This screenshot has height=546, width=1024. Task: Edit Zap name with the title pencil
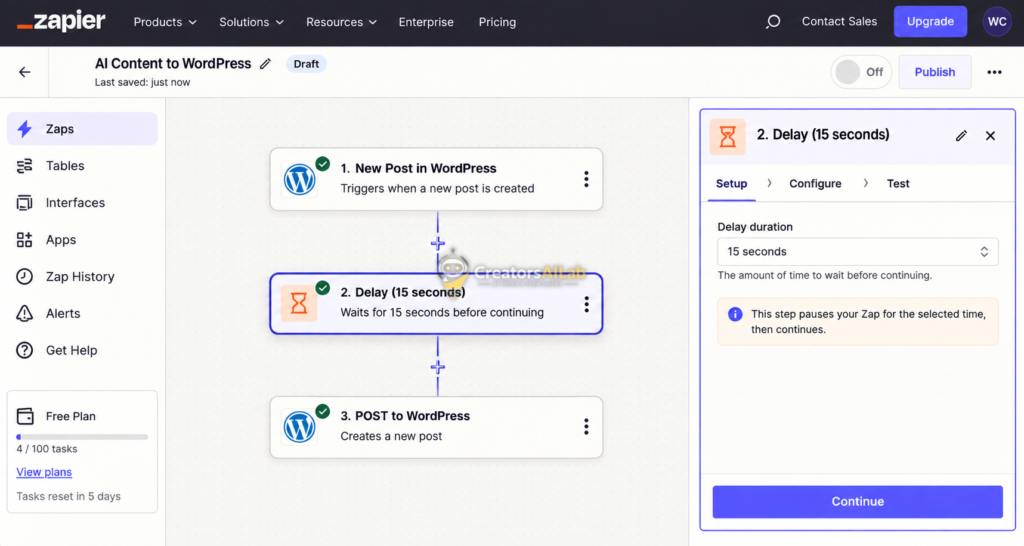(x=265, y=64)
